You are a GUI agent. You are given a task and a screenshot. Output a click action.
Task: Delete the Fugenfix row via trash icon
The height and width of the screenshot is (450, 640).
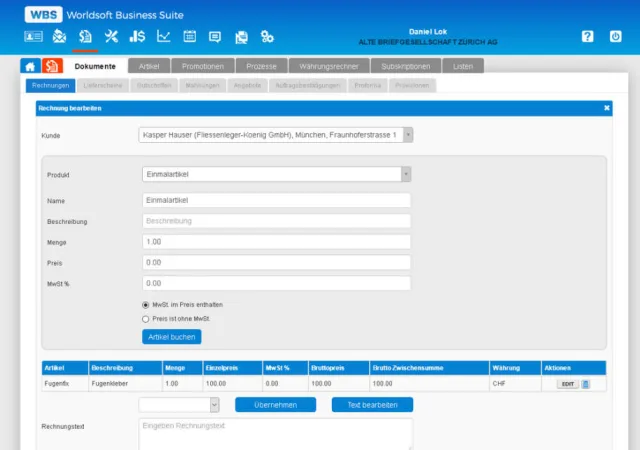click(x=586, y=383)
